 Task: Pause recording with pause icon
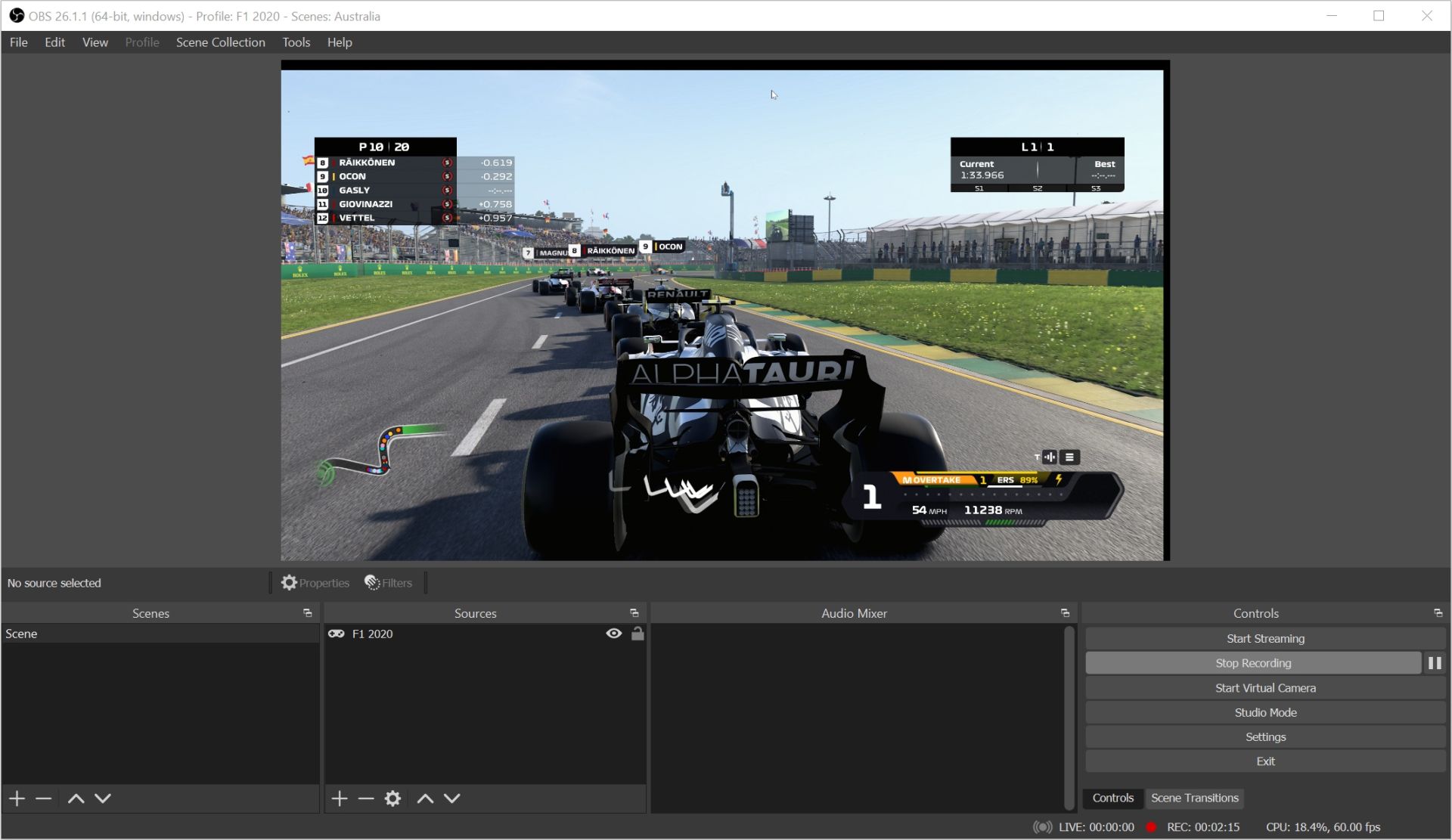pos(1434,663)
